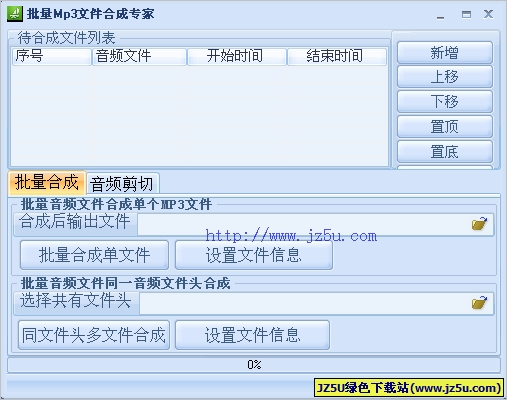Click the 批量合成单文件 button
This screenshot has height=400, width=507.
point(94,255)
